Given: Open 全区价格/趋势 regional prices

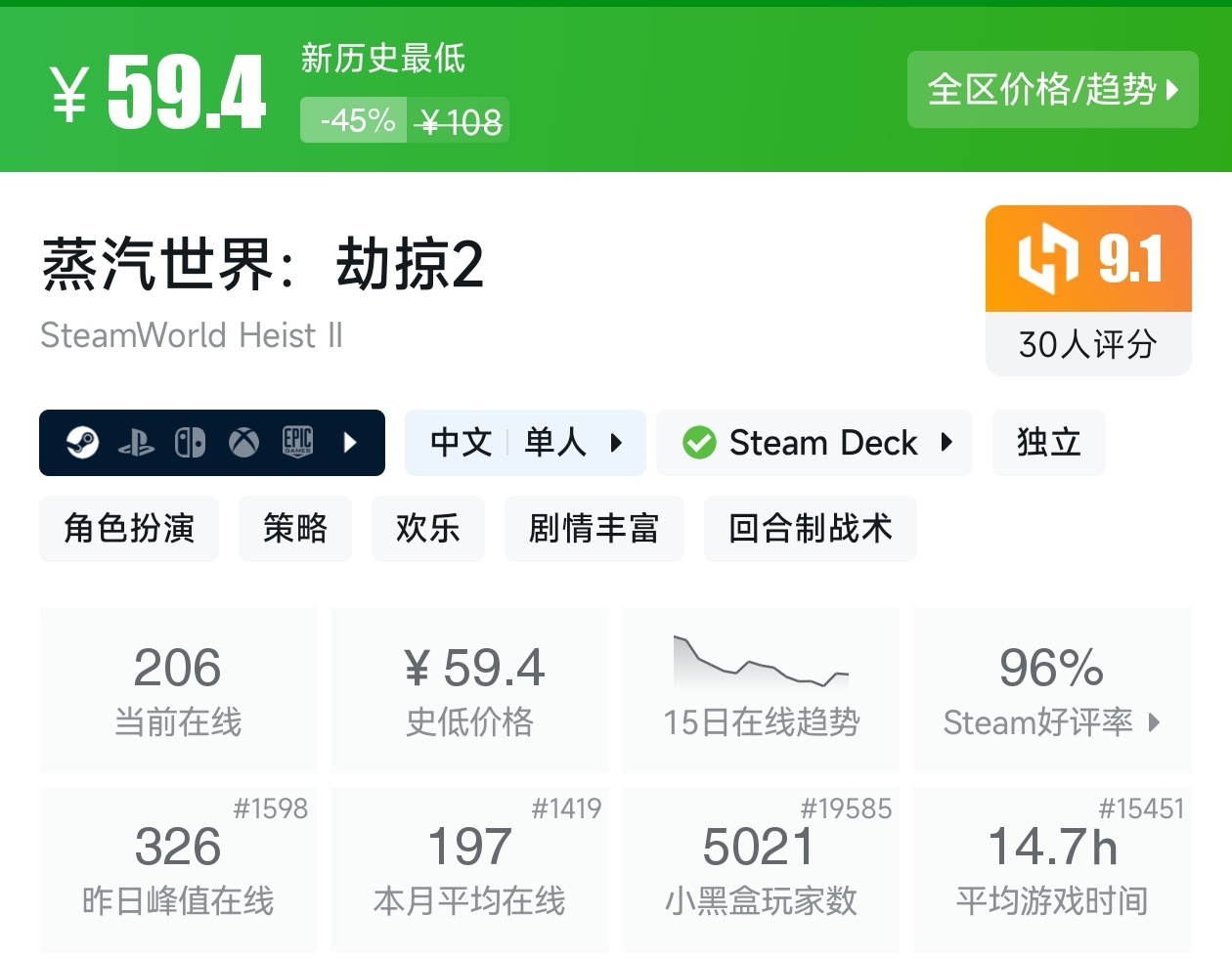Looking at the screenshot, I should [1052, 90].
